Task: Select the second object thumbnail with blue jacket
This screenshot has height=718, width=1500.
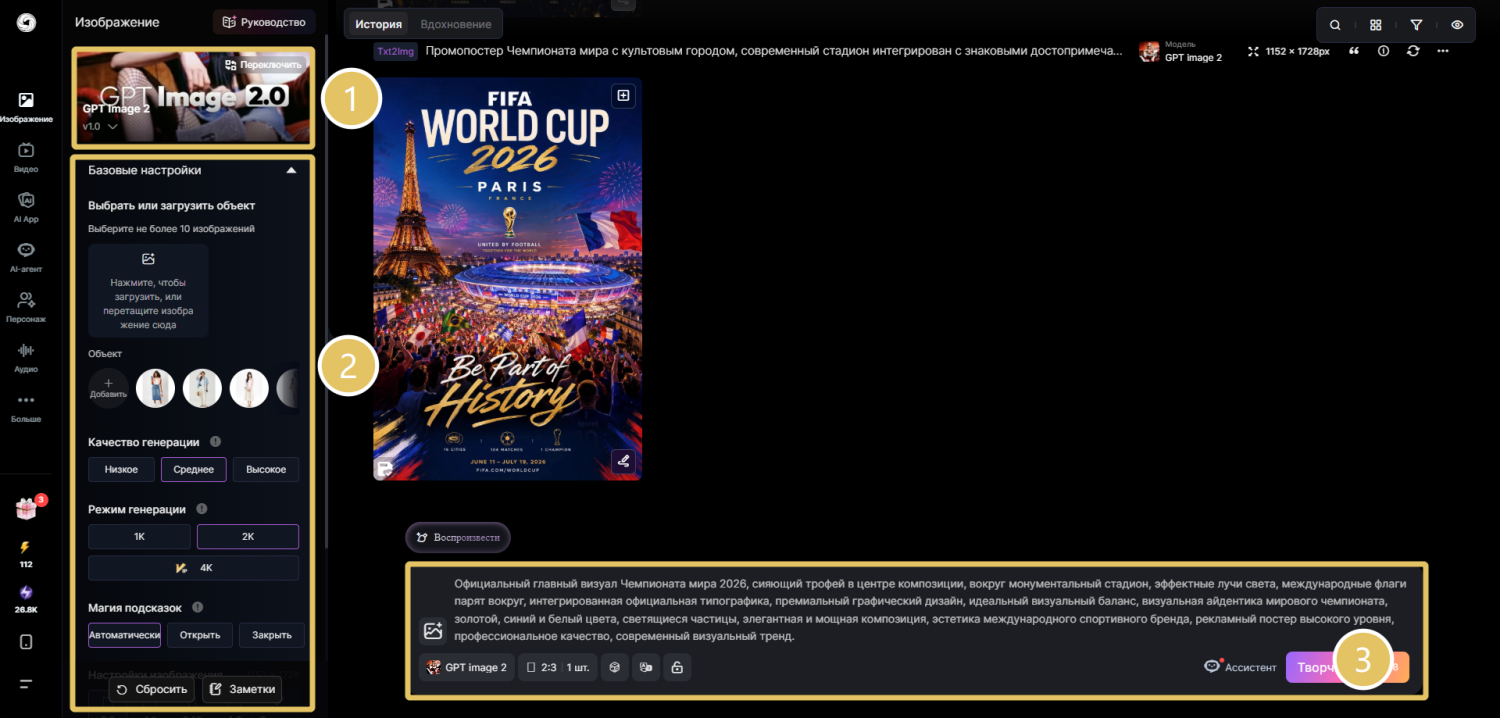Action: pyautogui.click(x=202, y=388)
